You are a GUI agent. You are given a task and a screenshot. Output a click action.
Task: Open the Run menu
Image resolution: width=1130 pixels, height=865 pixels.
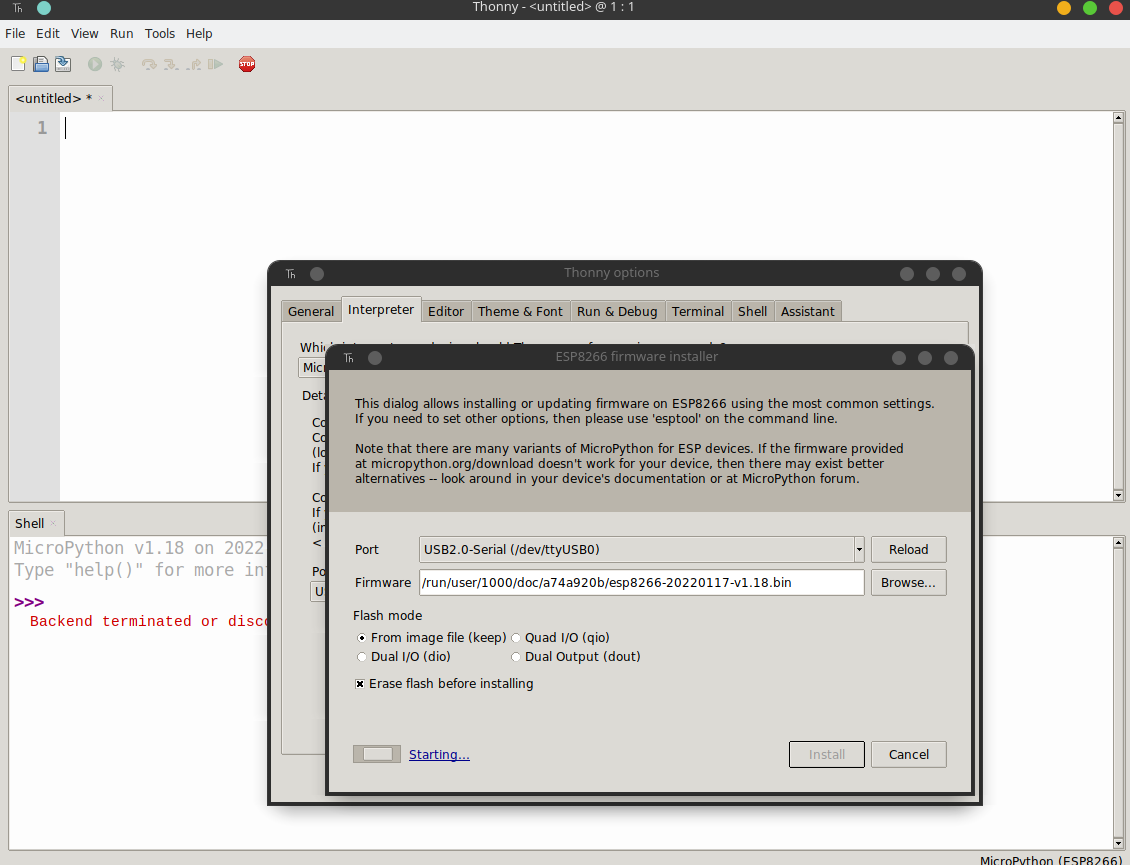pos(122,34)
